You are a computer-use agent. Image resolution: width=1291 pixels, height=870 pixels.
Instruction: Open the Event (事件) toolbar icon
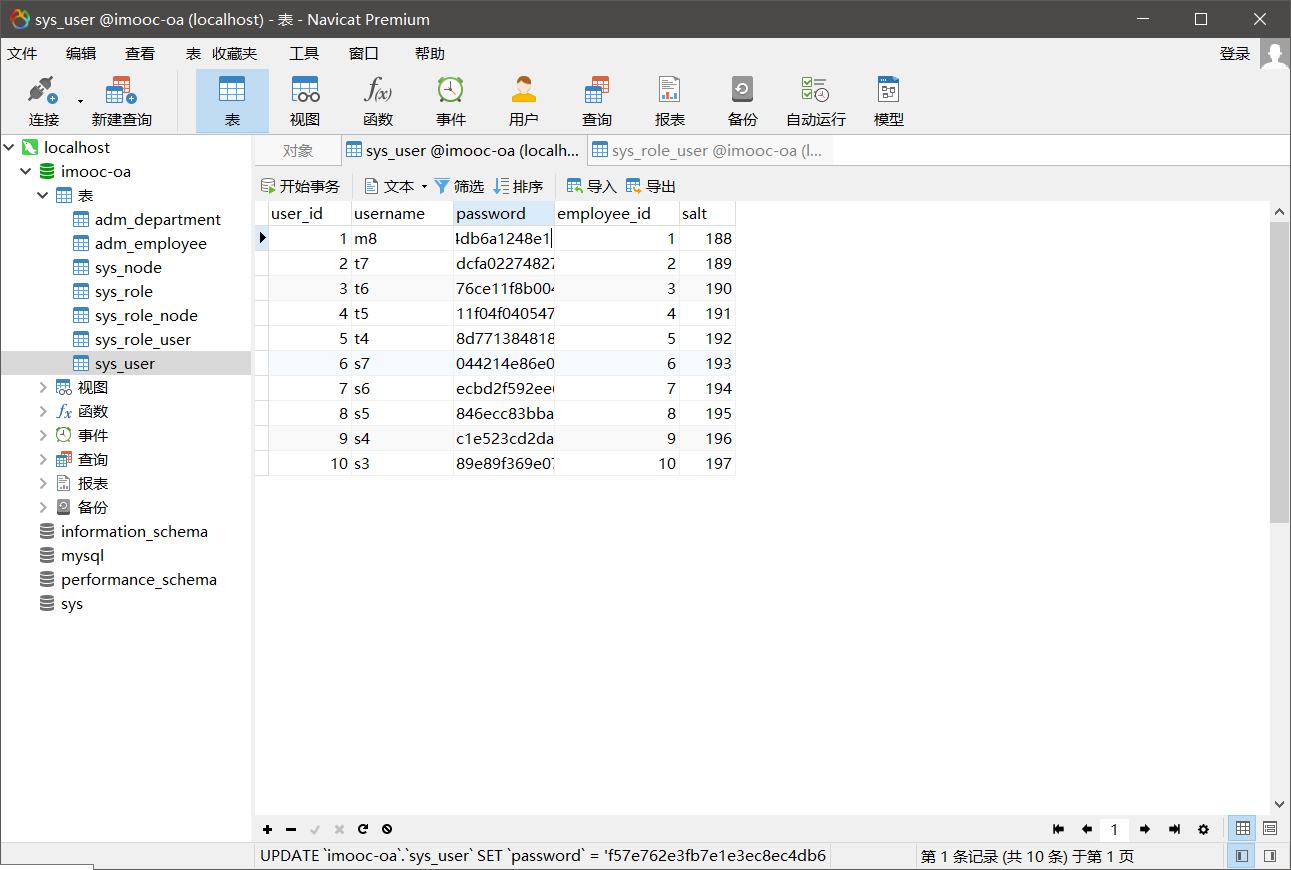pos(451,102)
